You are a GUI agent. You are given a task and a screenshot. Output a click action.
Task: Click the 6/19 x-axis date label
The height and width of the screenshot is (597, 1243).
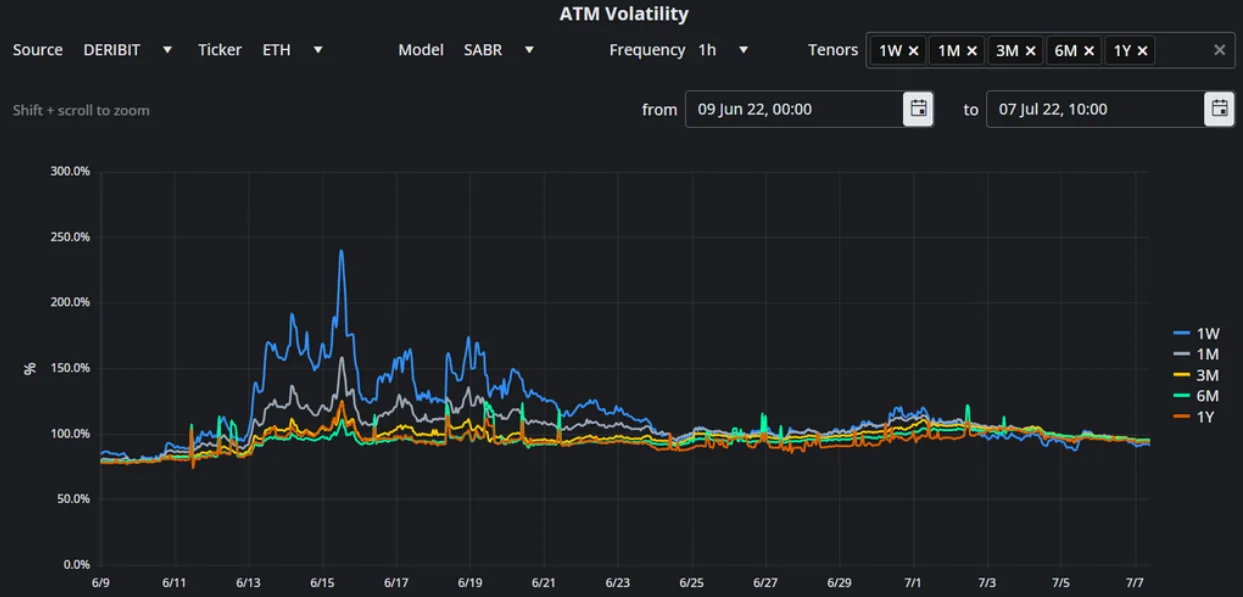470,582
